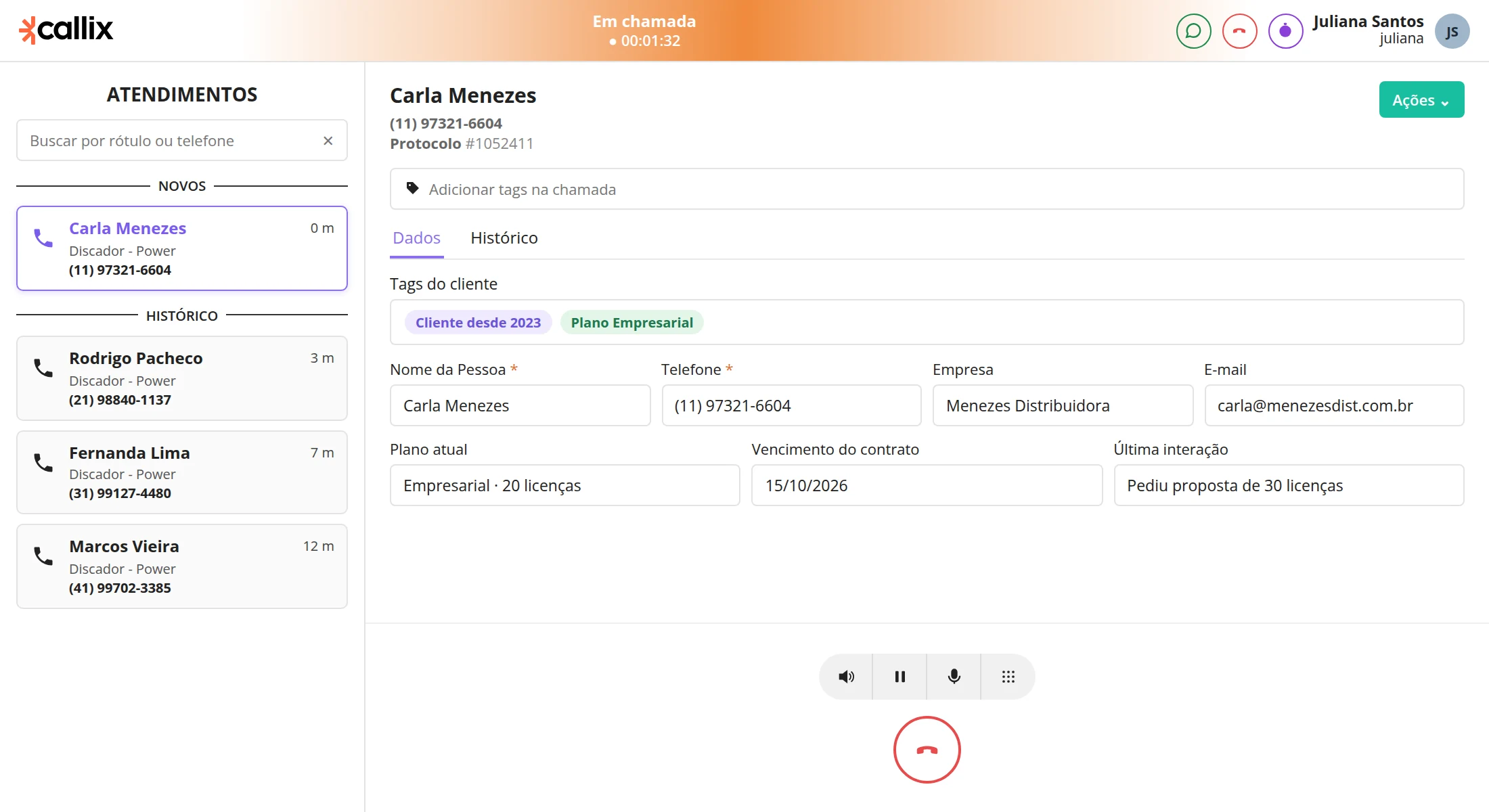Toggle the speaker volume button
This screenshot has width=1489, height=812.
coord(846,677)
